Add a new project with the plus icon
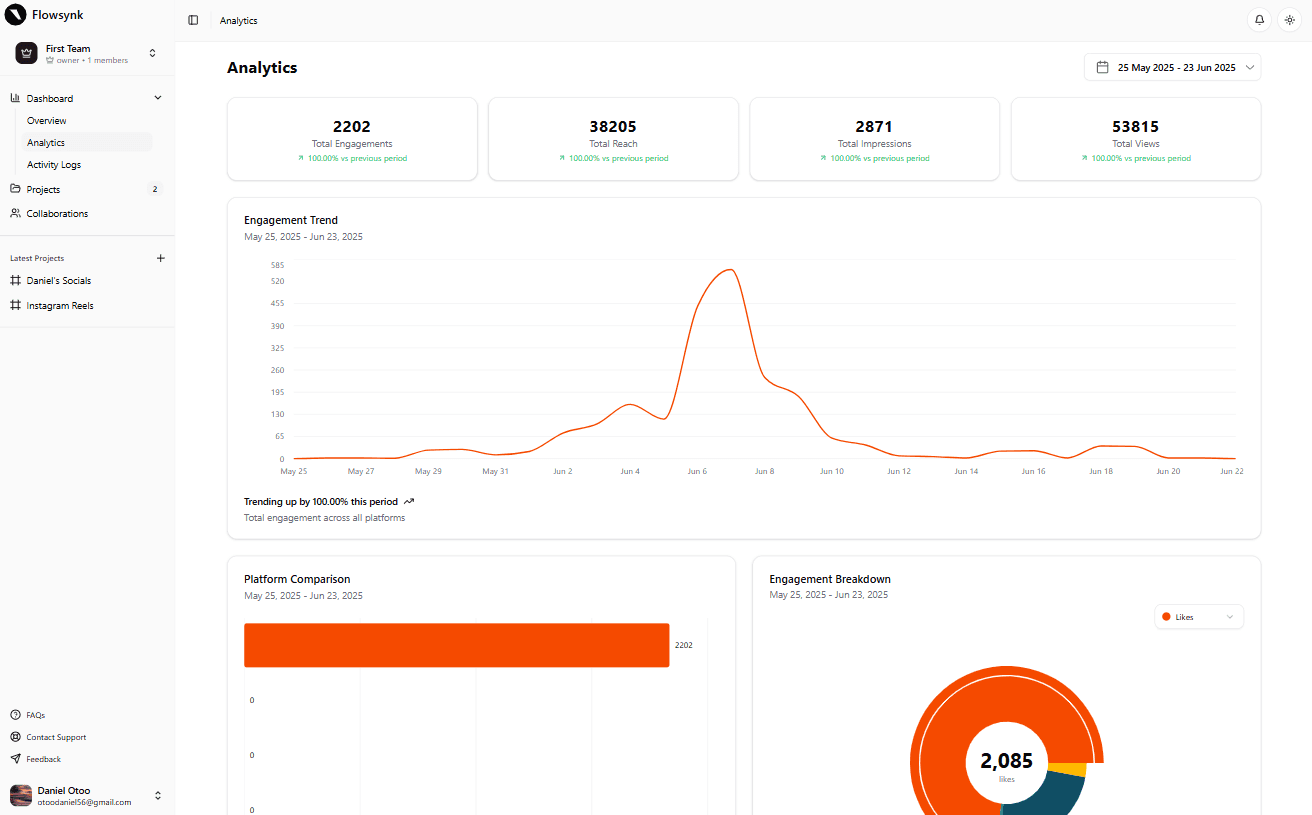This screenshot has width=1312, height=815. point(160,258)
